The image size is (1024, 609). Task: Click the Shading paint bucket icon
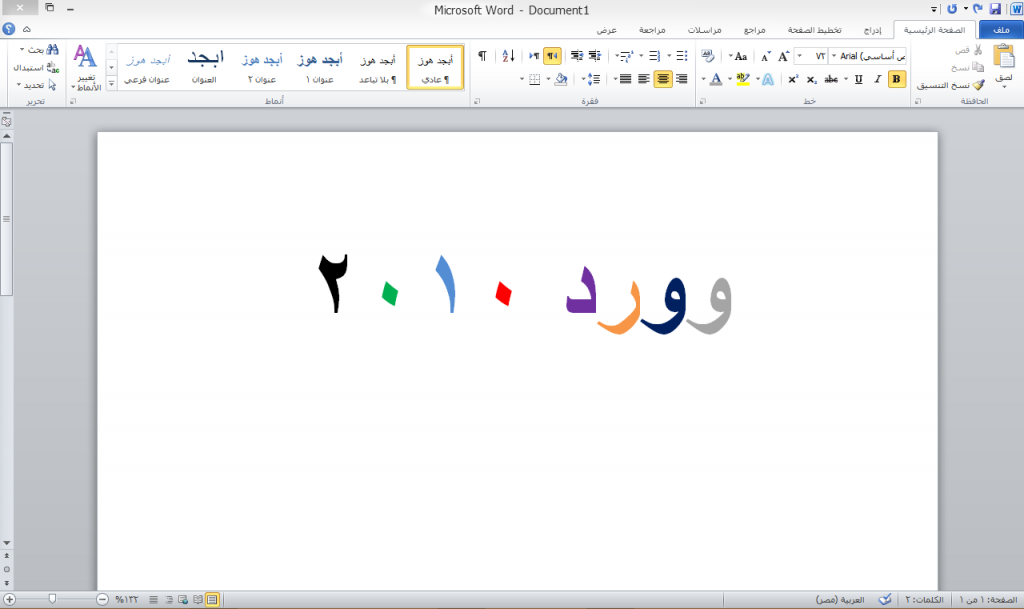point(560,79)
